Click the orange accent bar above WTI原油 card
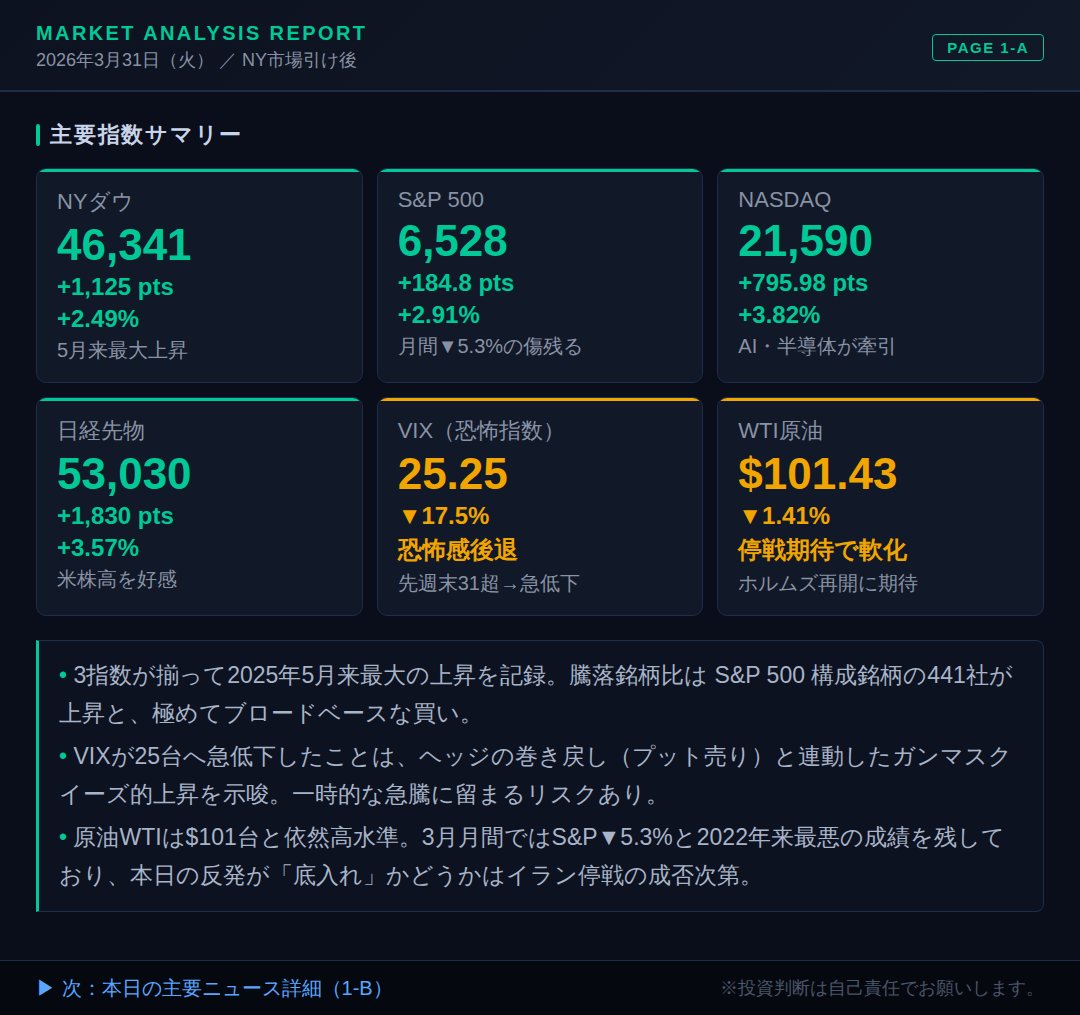The height and width of the screenshot is (1015, 1080). point(880,400)
